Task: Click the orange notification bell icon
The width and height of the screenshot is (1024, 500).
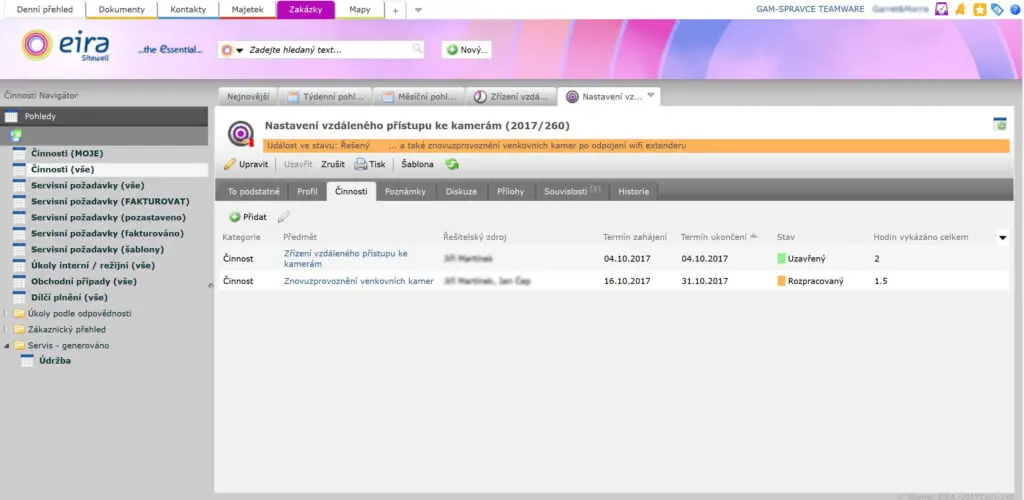Action: pyautogui.click(x=960, y=9)
